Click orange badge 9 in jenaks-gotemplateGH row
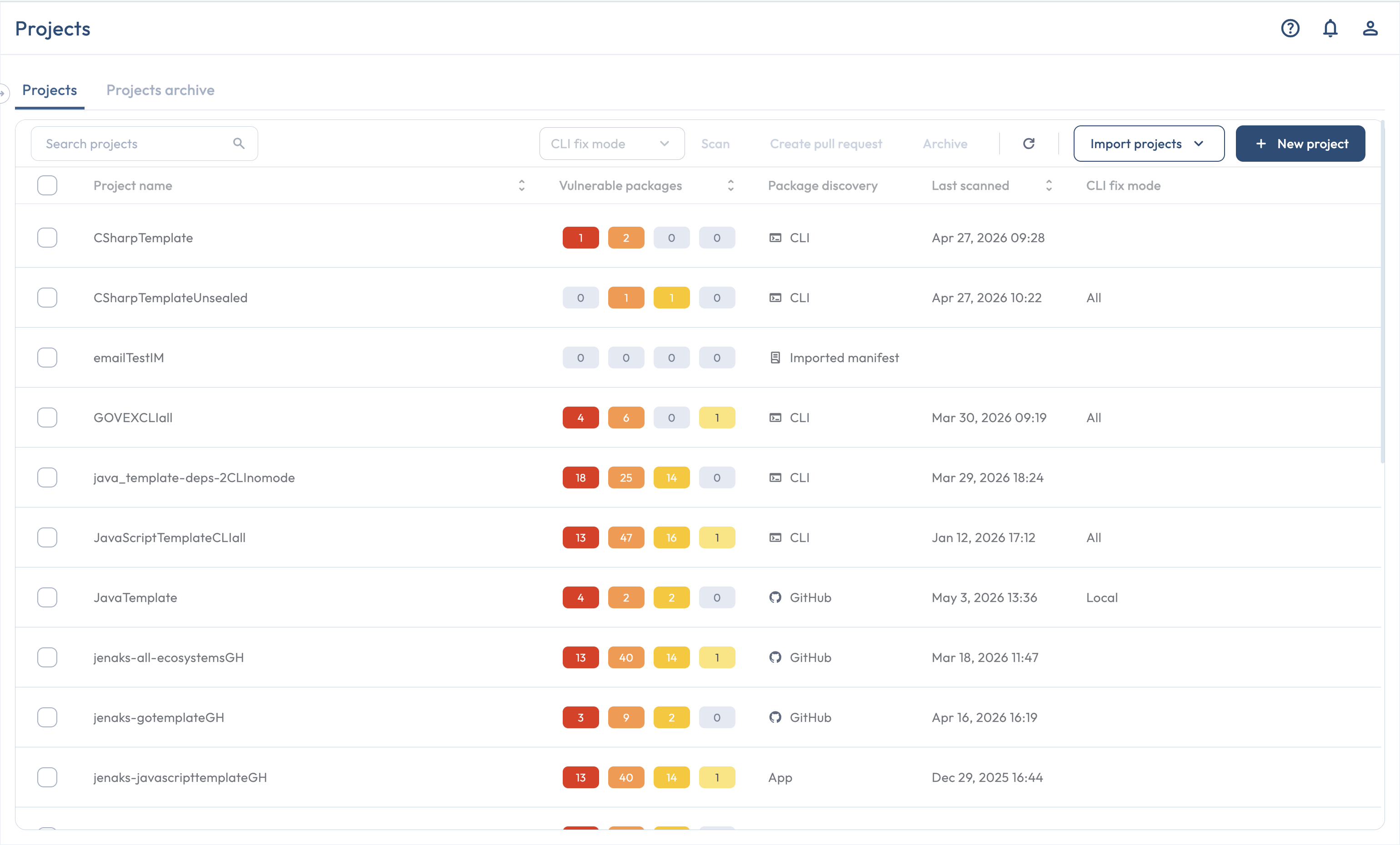Image resolution: width=1400 pixels, height=845 pixels. point(626,717)
